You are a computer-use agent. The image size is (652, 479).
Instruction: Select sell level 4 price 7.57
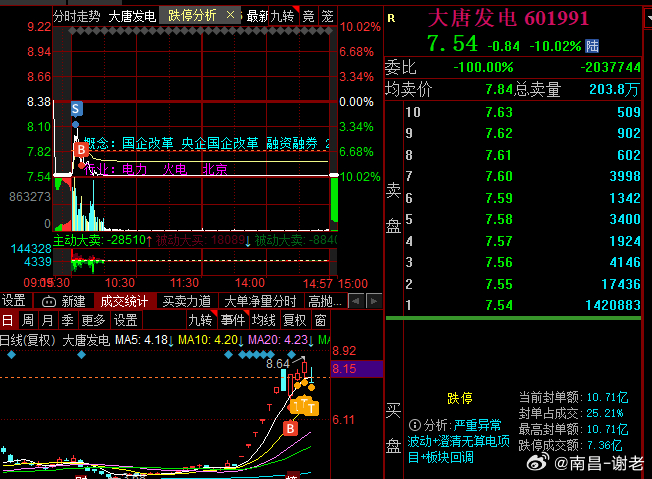[x=499, y=241]
